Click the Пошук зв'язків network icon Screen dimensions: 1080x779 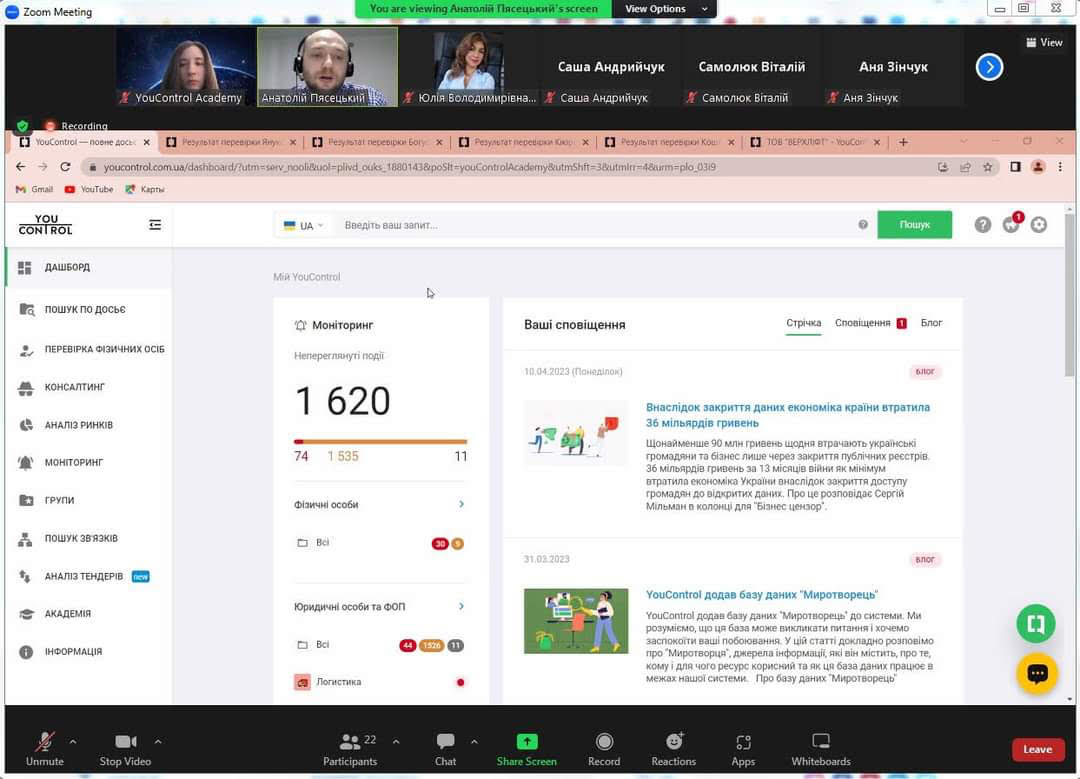25,539
